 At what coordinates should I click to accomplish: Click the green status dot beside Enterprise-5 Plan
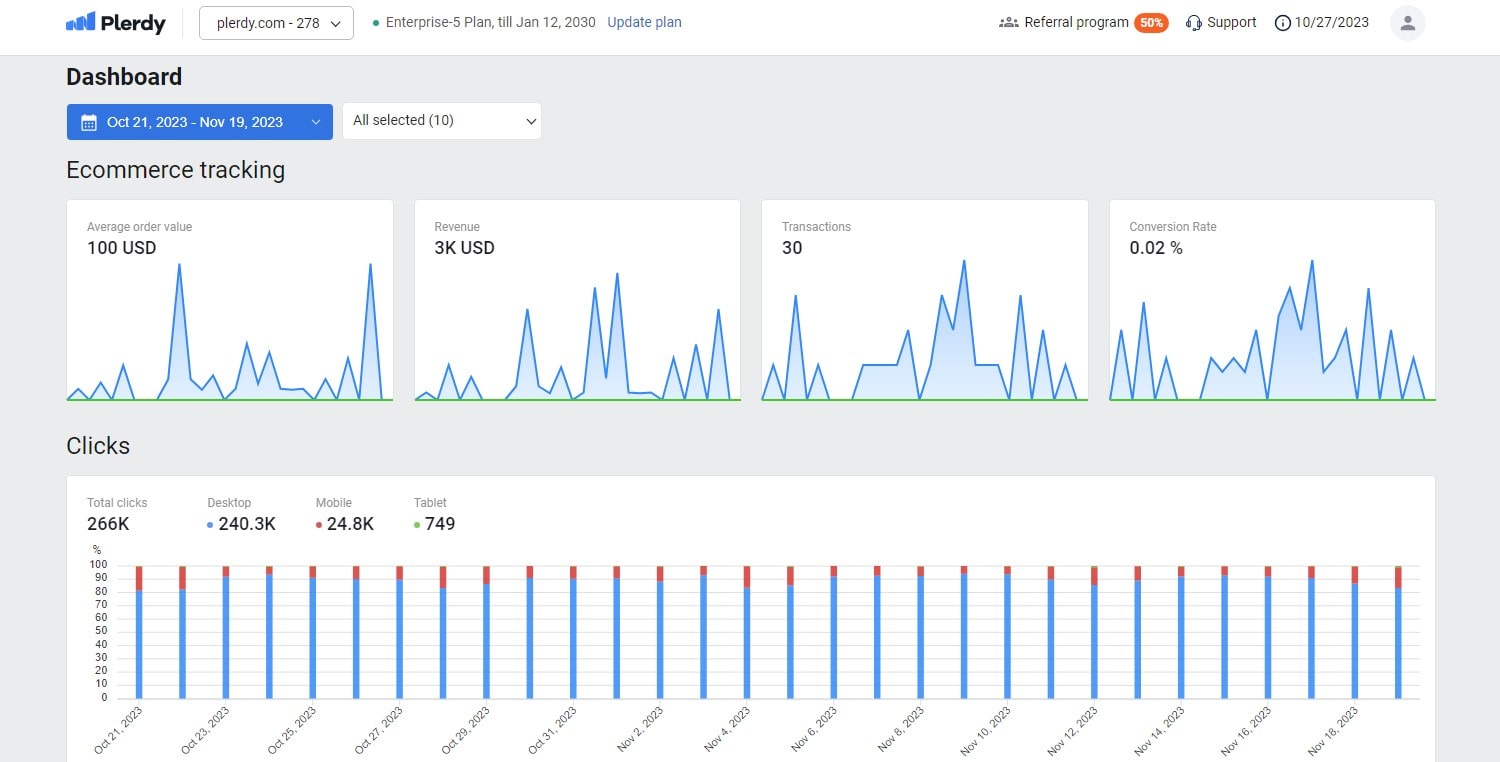pyautogui.click(x=374, y=20)
